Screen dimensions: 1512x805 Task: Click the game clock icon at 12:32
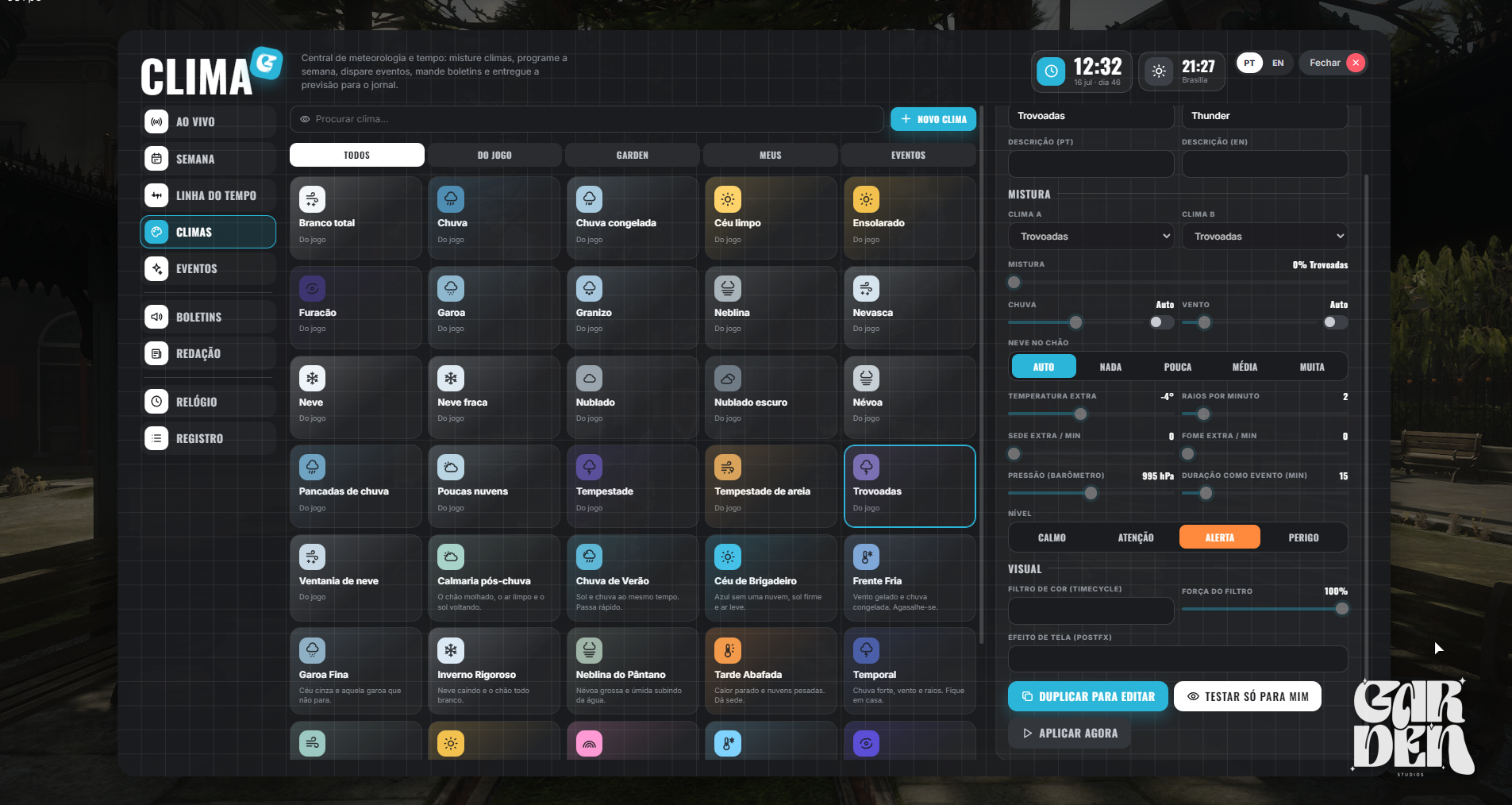pos(1051,71)
